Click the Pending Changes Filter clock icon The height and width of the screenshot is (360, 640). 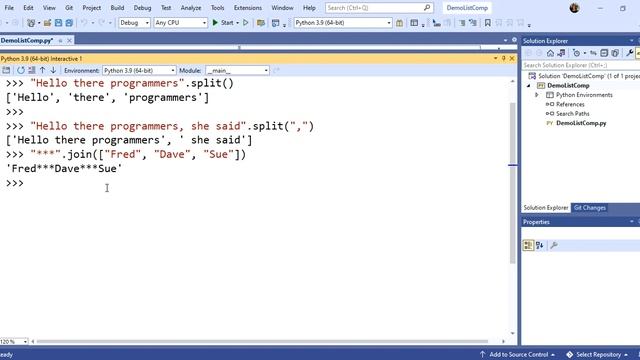(x=576, y=53)
